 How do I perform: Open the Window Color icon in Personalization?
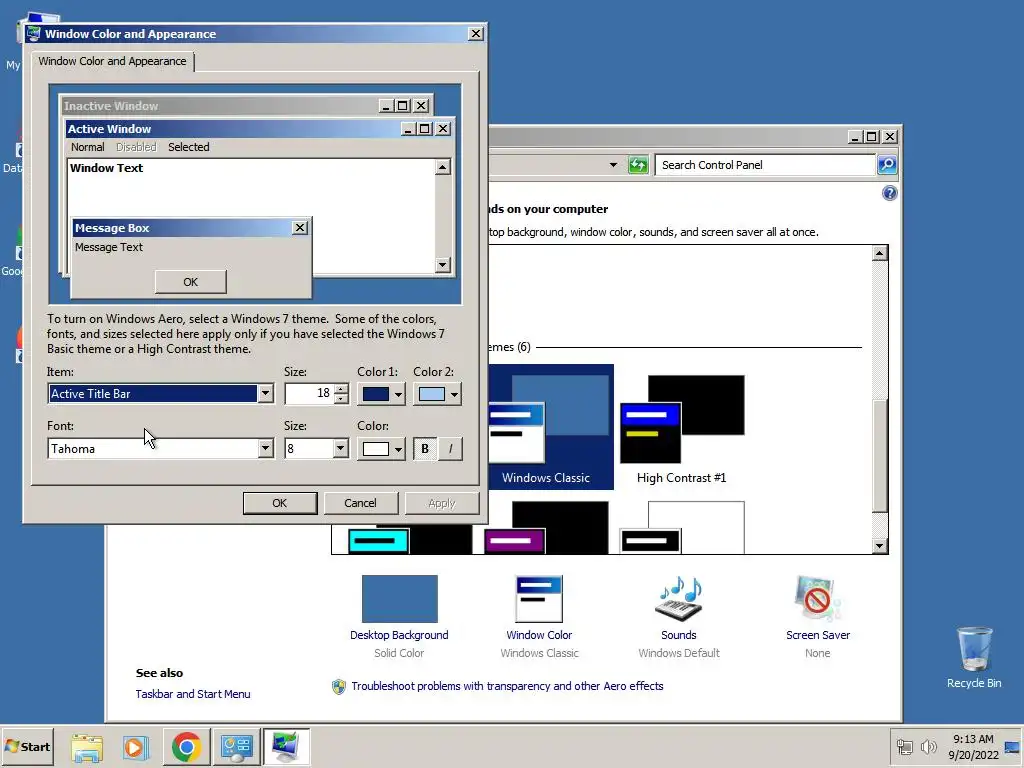click(x=539, y=599)
